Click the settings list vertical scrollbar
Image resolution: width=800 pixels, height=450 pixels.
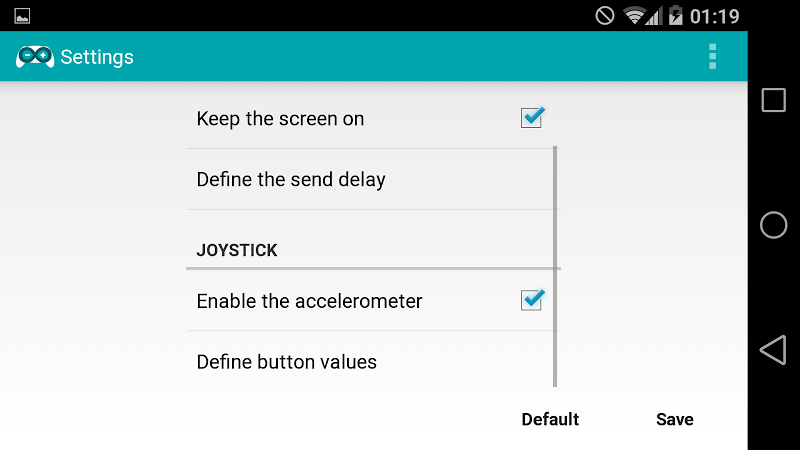[555, 266]
